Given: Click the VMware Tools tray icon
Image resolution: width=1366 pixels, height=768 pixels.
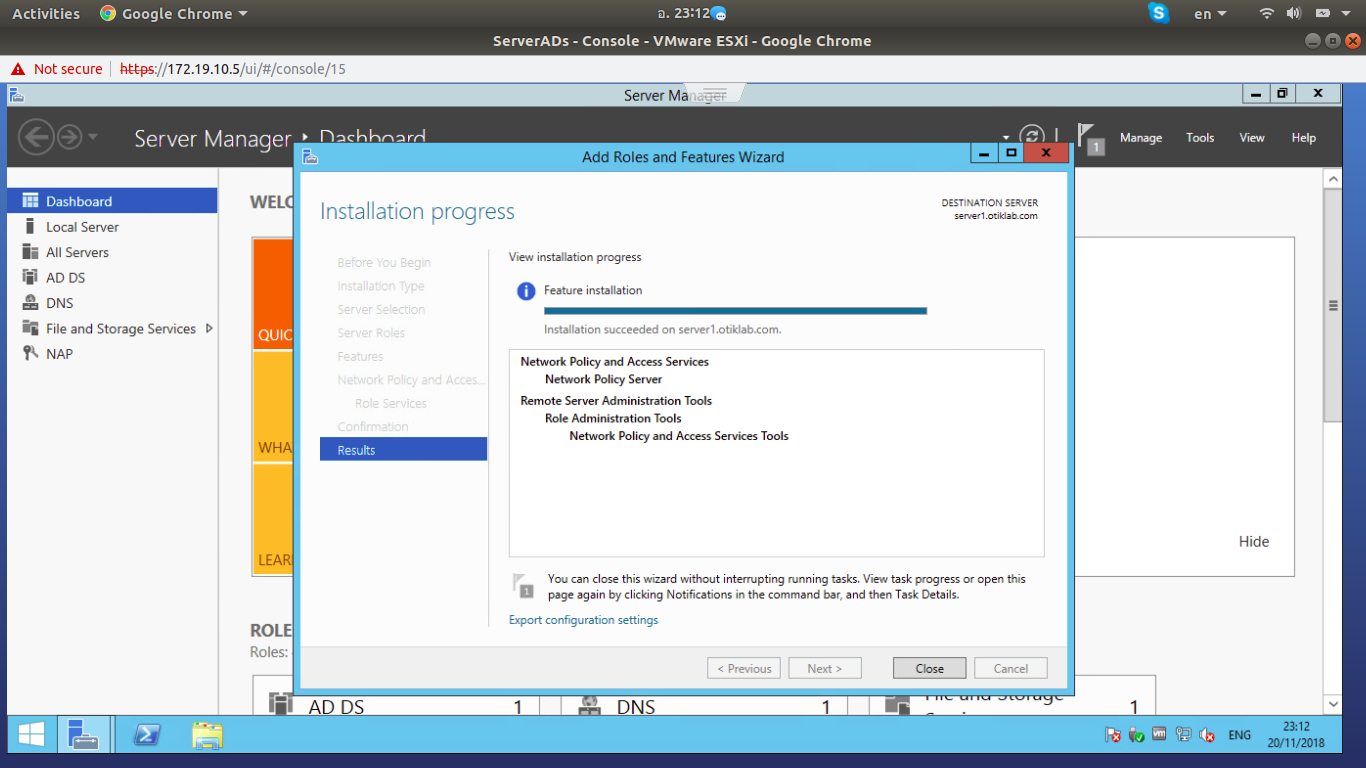Looking at the screenshot, I should point(1160,734).
